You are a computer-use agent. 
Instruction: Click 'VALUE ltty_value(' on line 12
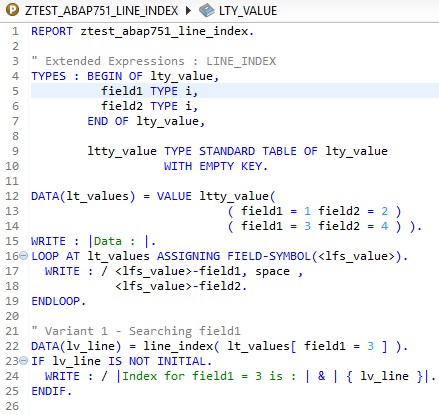click(216, 196)
